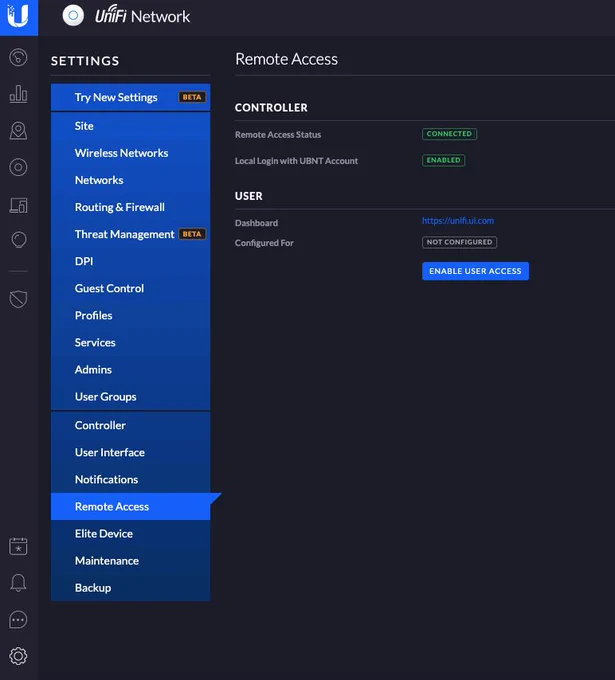Image resolution: width=615 pixels, height=680 pixels.
Task: Open Backup settings
Action: click(x=131, y=588)
